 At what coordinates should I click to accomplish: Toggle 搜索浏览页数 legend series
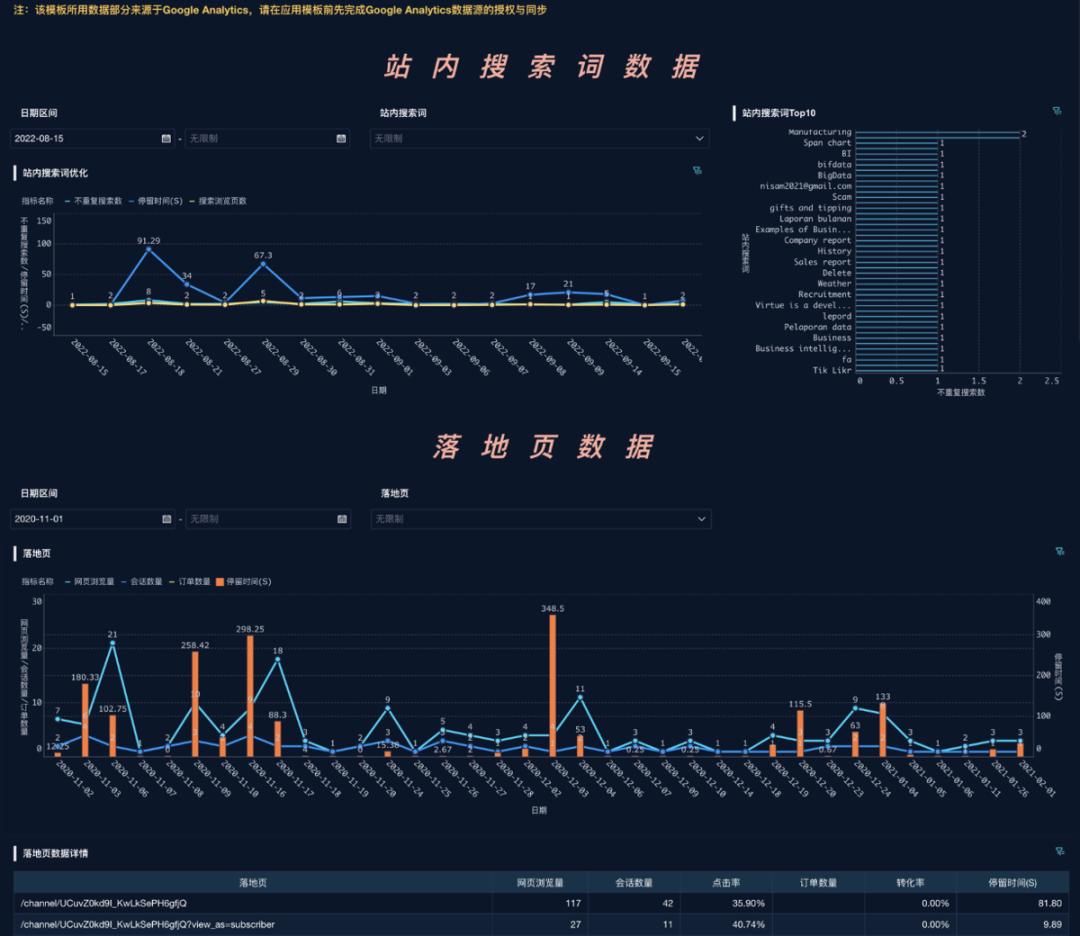point(218,201)
